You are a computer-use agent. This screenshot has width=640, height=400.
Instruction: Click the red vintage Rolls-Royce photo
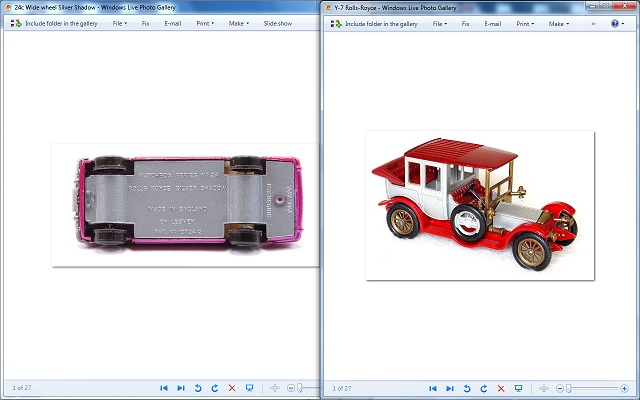[480, 205]
